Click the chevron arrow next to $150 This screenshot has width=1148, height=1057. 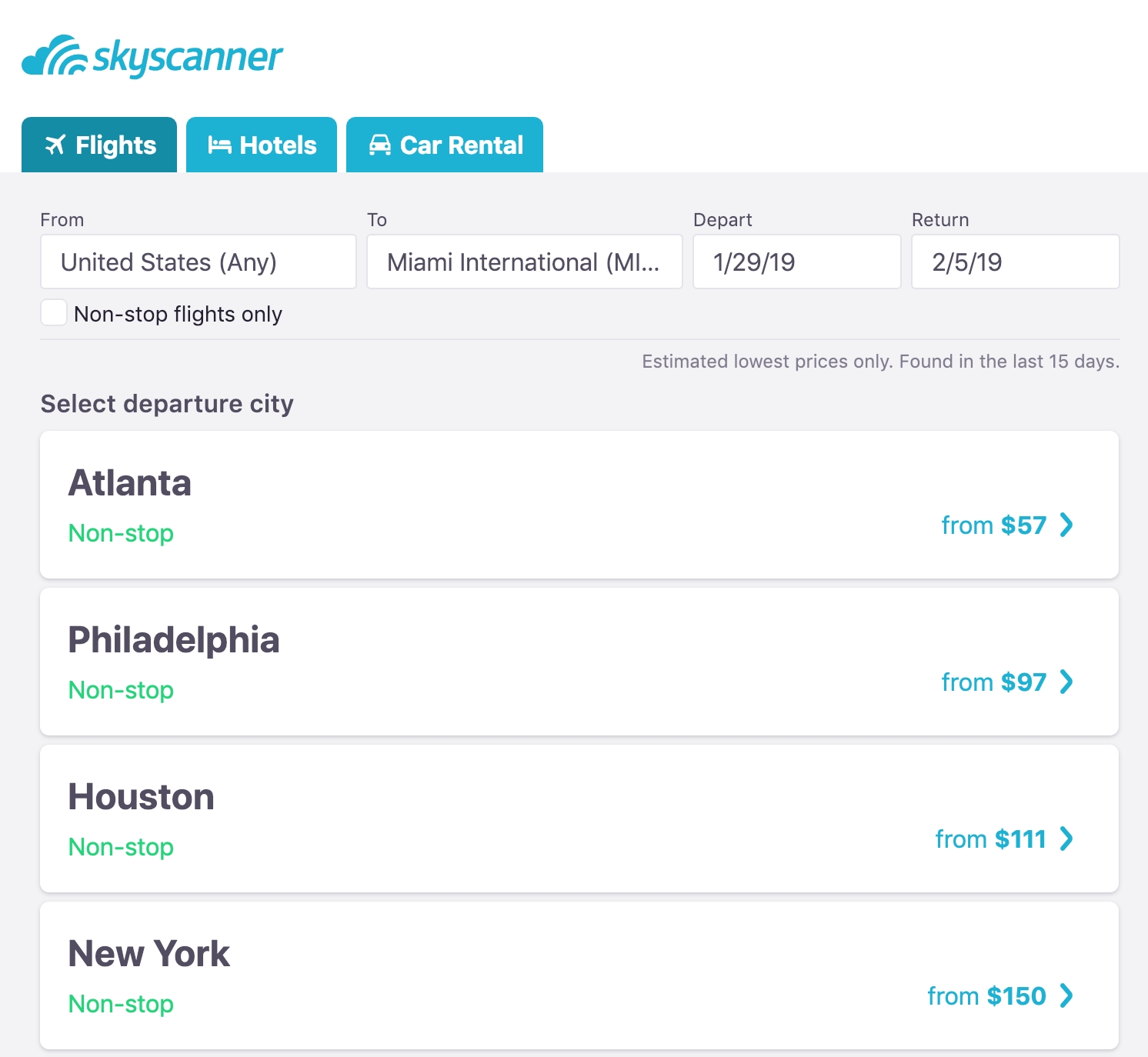click(1066, 995)
